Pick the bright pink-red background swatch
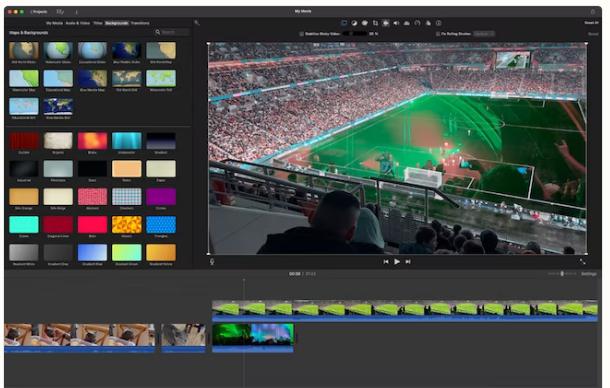Image resolution: width=610 pixels, height=388 pixels. point(92,225)
